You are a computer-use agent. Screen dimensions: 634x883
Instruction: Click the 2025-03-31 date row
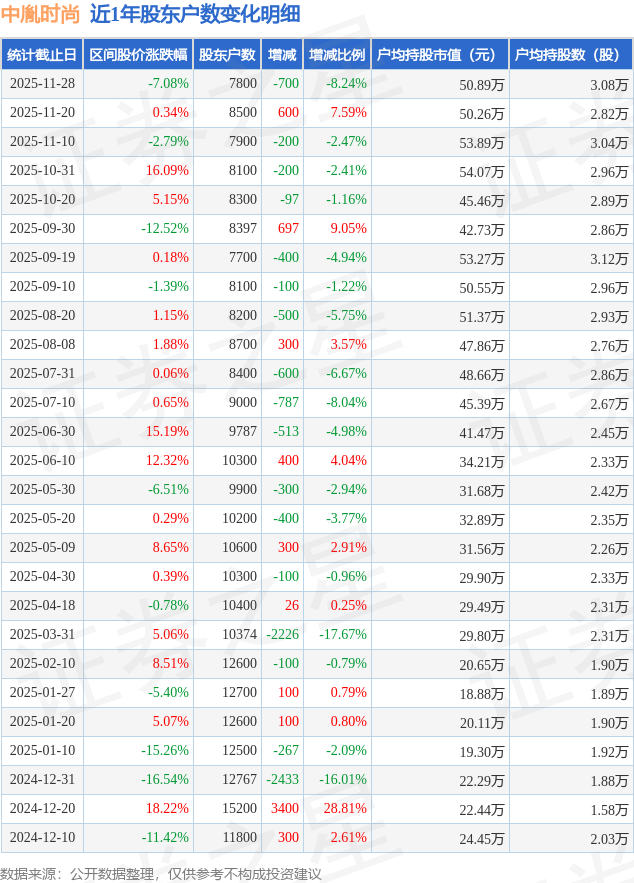[x=41, y=635]
